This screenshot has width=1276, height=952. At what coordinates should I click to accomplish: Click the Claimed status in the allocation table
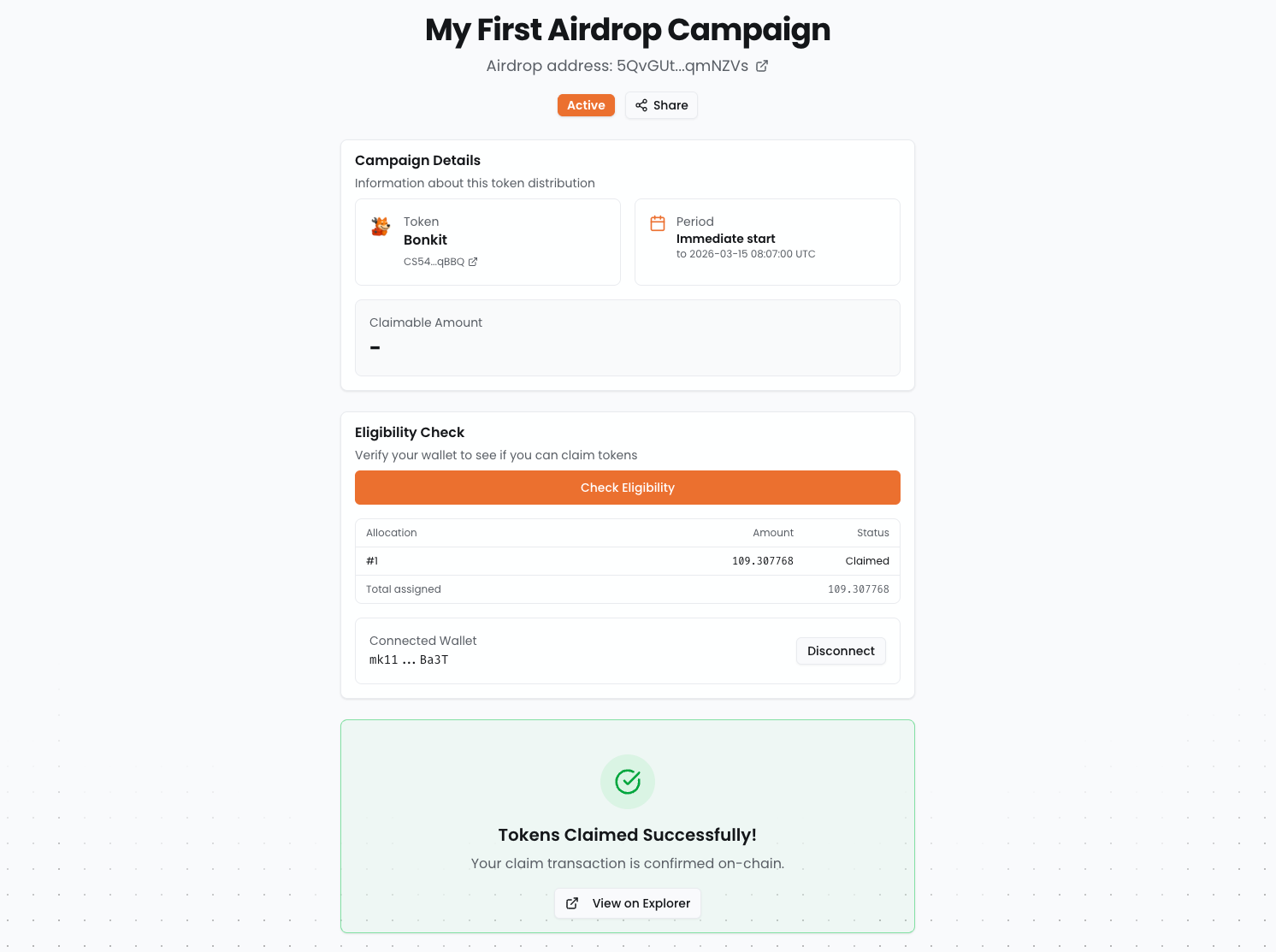(x=867, y=561)
